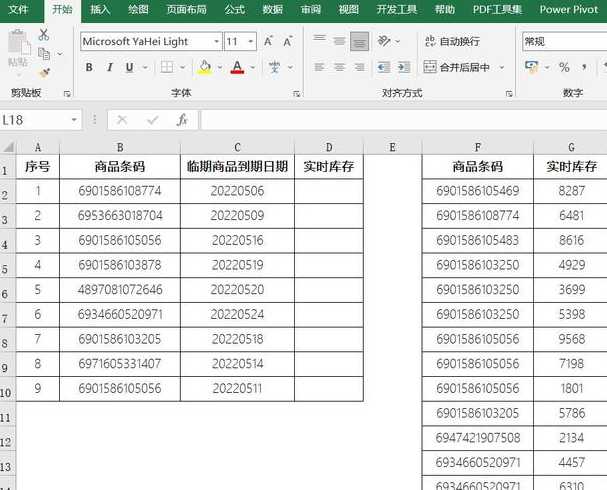
Task: Apply cell borders
Action: click(x=167, y=67)
